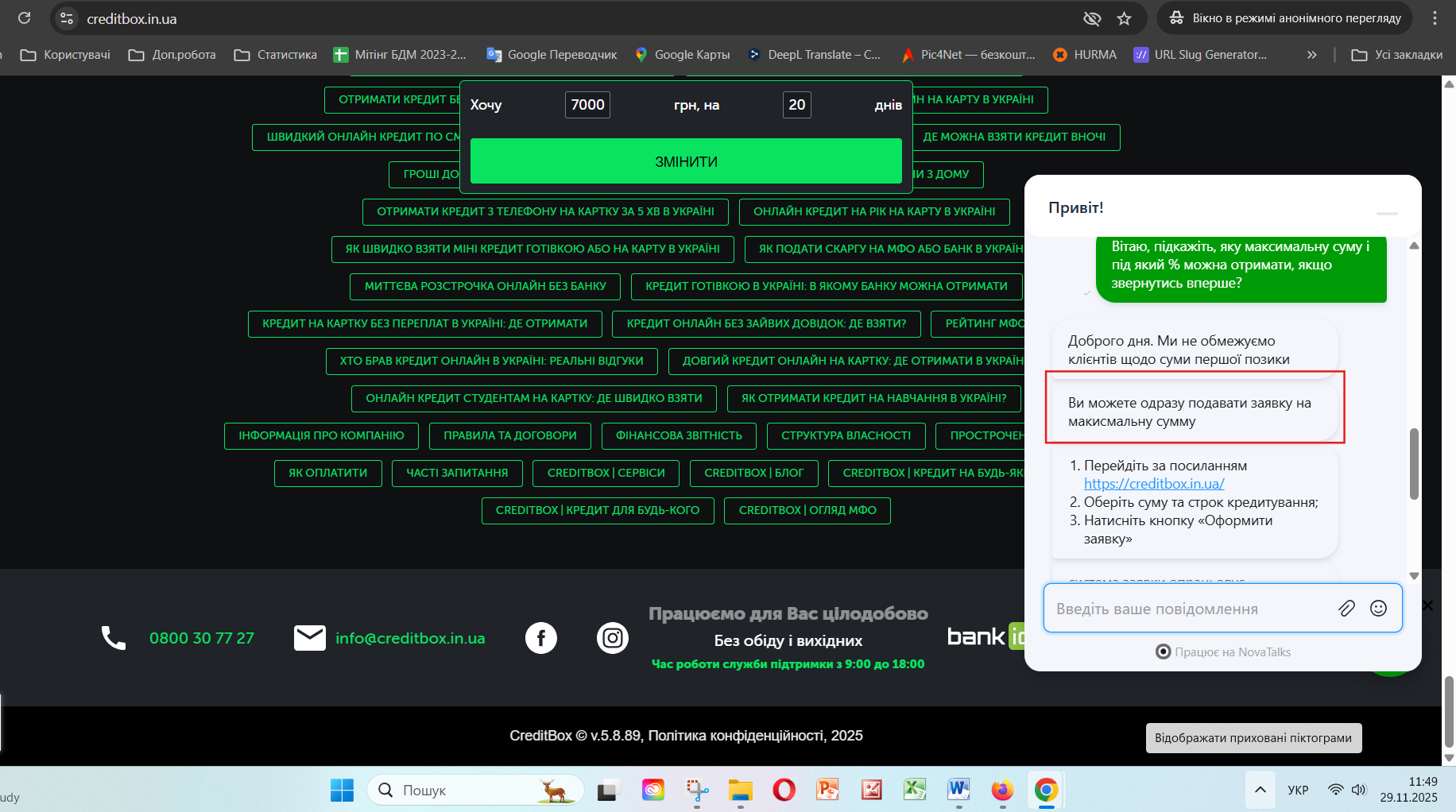Open the Усі закладки folder
Image resolution: width=1456 pixels, height=812 pixels.
[1397, 55]
